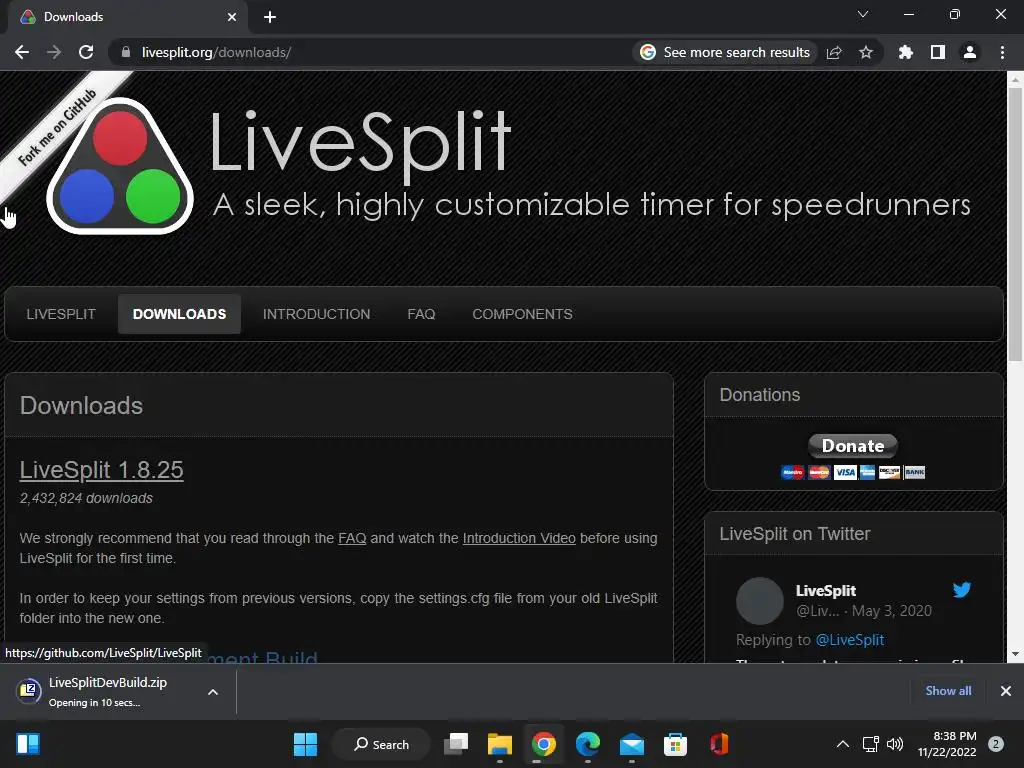
Task: Open Microsoft Store from the taskbar
Action: coord(675,744)
